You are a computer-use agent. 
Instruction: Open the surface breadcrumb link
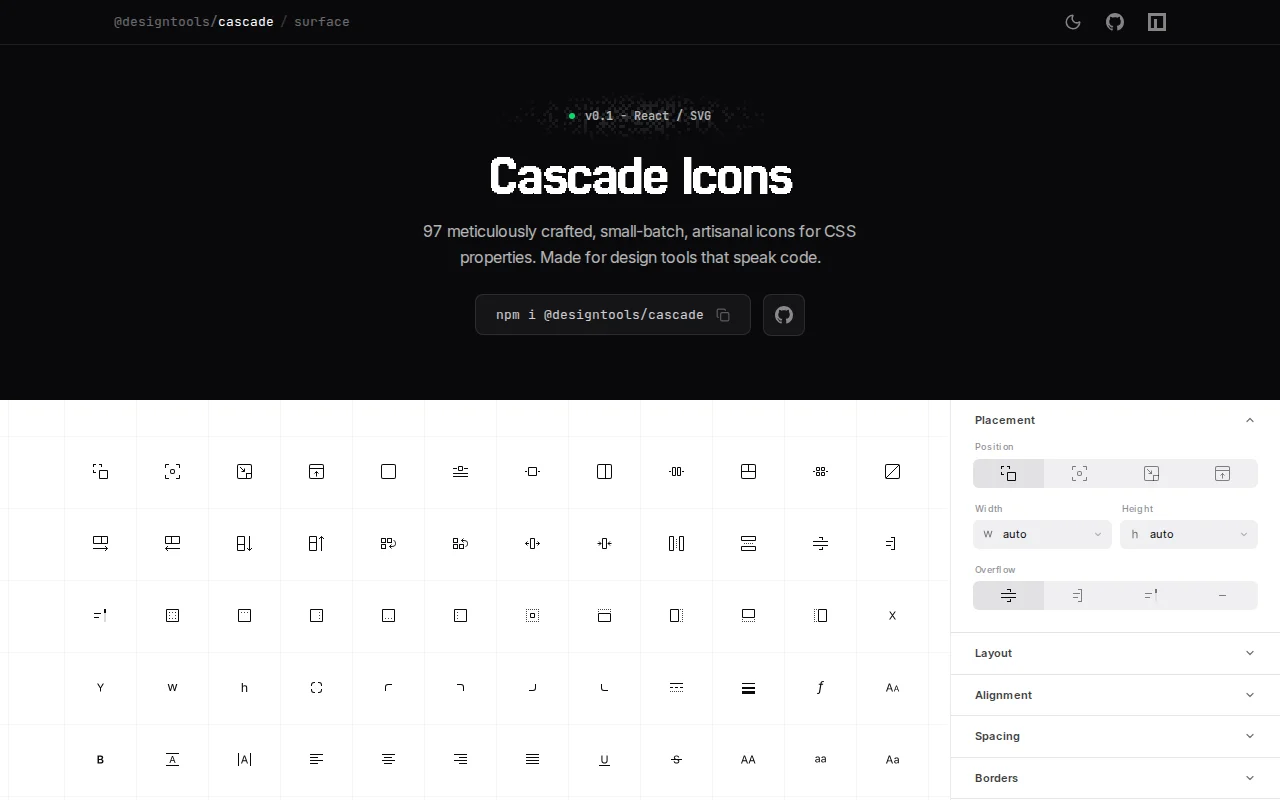[x=322, y=22]
